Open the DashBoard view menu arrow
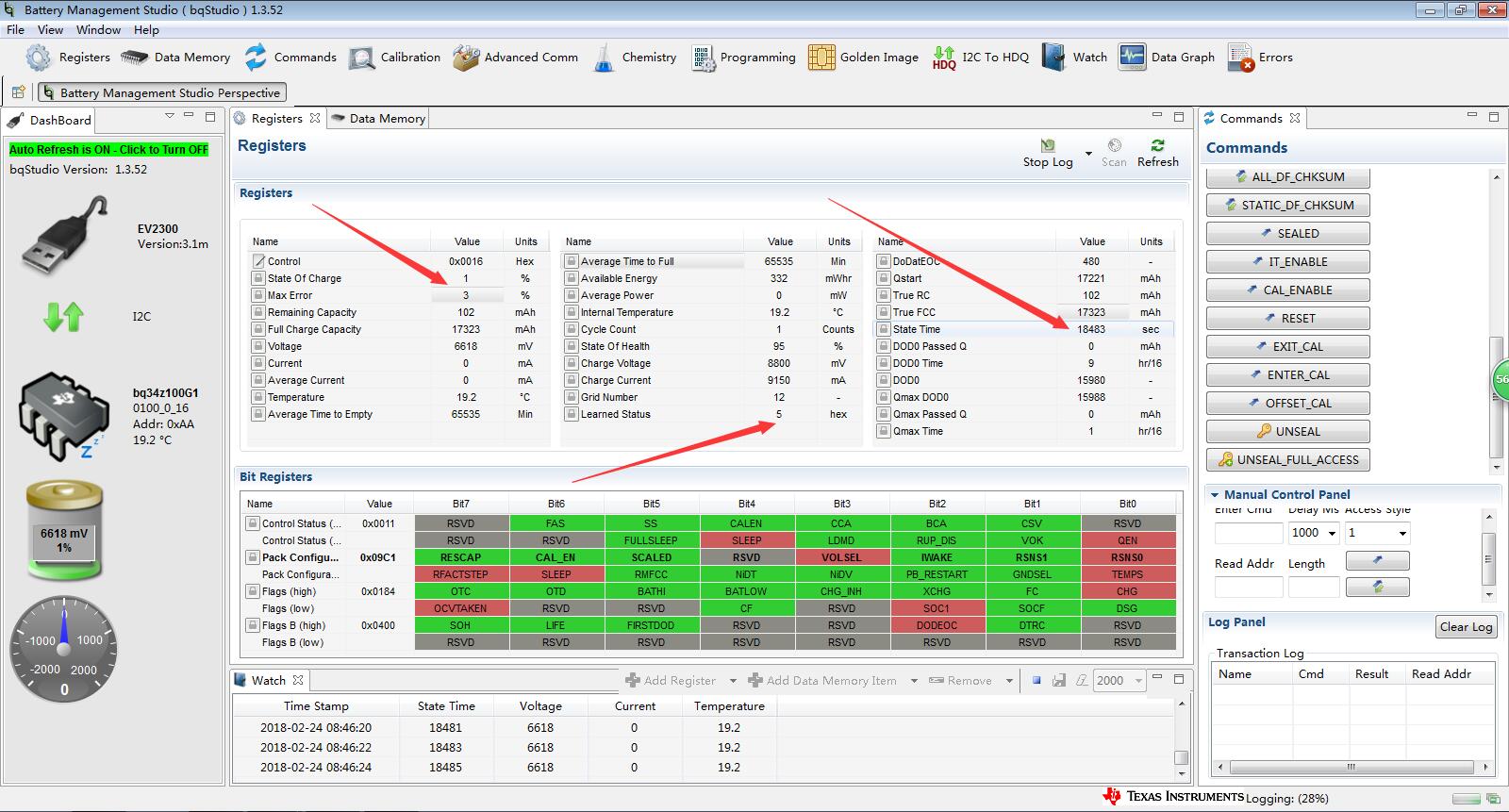The width and height of the screenshot is (1509, 812). pyautogui.click(x=169, y=116)
